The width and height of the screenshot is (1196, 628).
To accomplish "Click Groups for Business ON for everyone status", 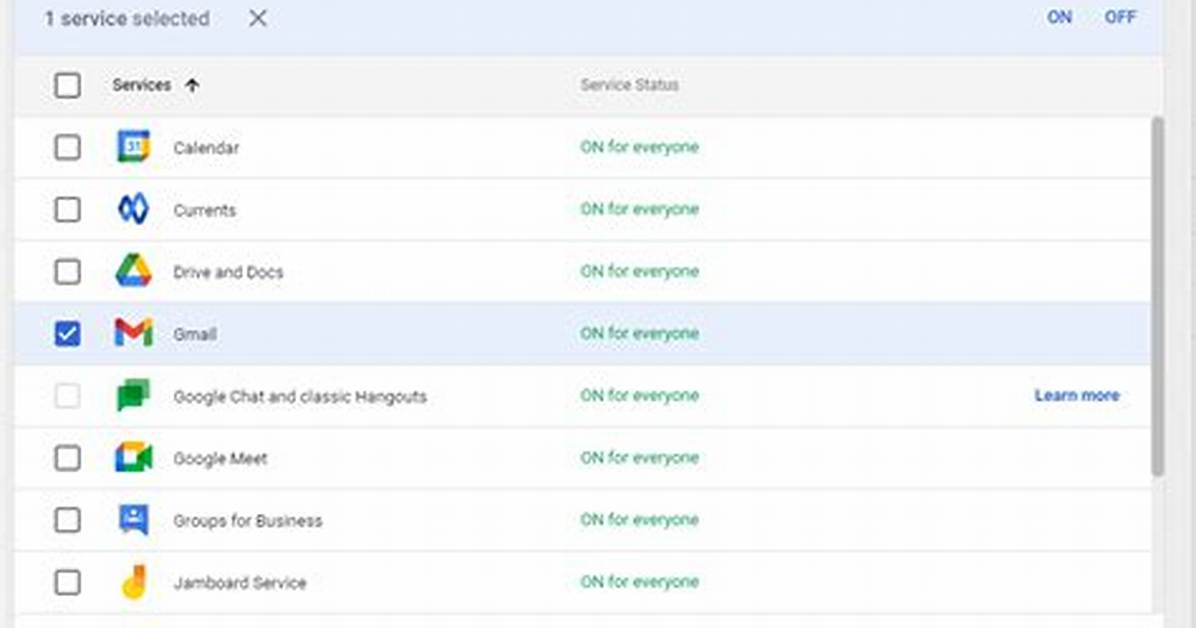I will coord(639,520).
